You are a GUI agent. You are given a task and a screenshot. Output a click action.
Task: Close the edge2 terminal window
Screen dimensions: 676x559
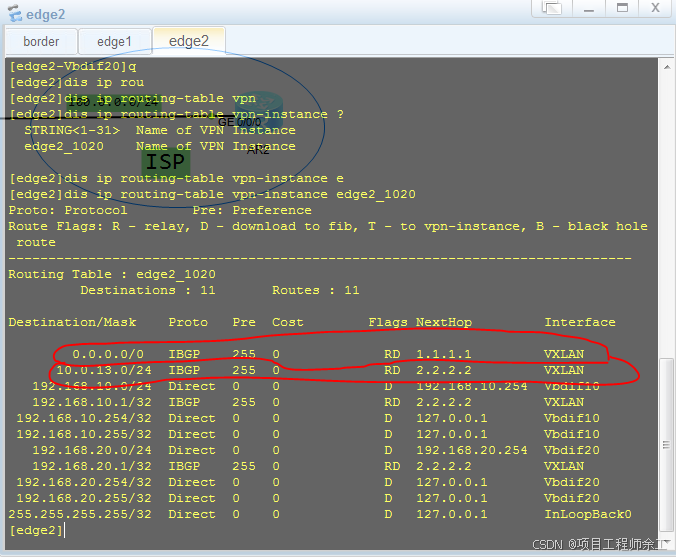pyautogui.click(x=655, y=9)
